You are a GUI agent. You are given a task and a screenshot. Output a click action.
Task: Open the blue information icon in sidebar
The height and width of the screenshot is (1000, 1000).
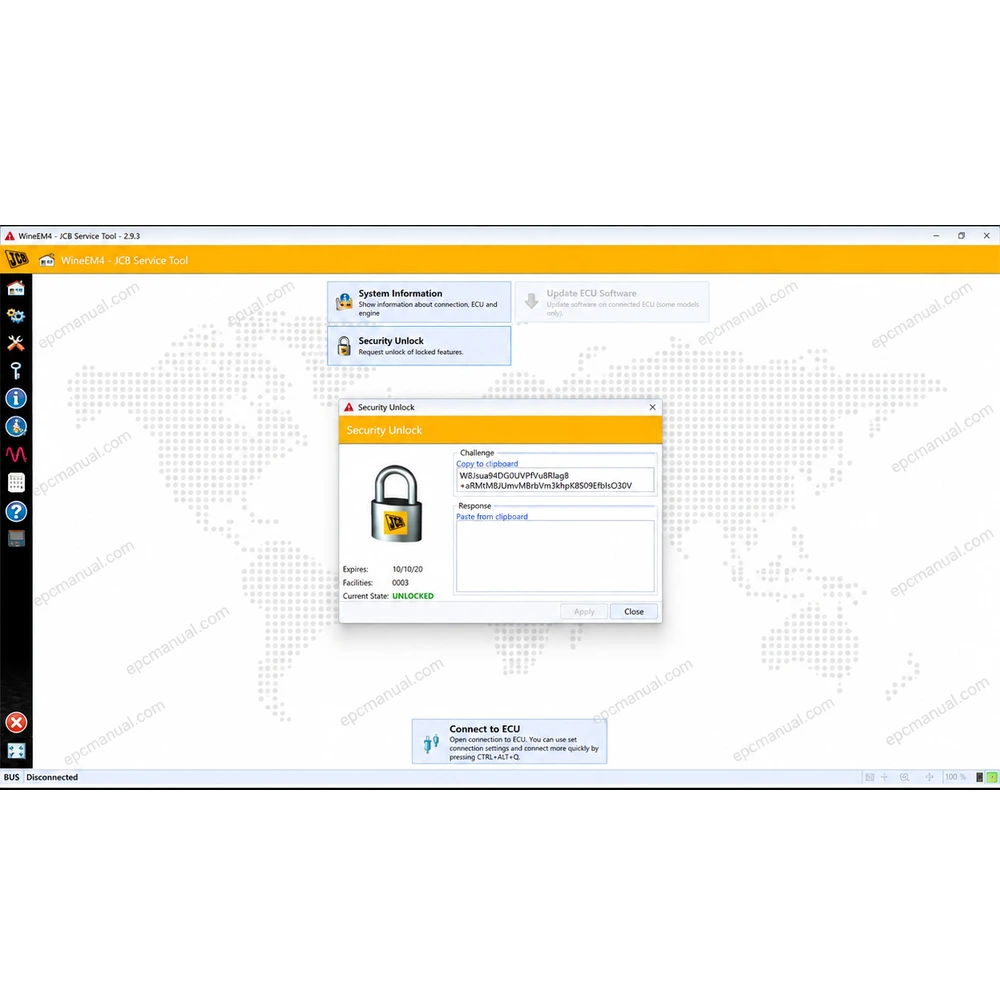click(16, 399)
